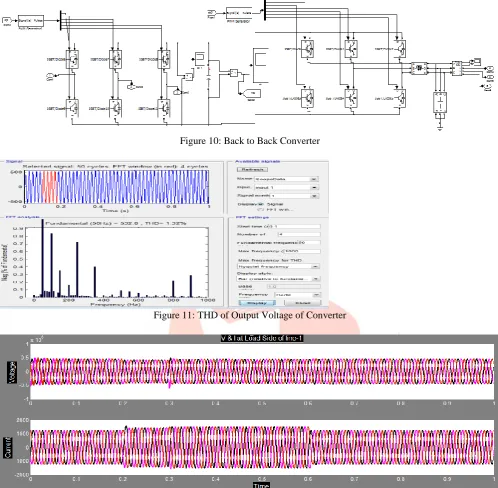The image size is (498, 488).
Task: Click the scope title 'V & I at Load Side'
Action: point(262,338)
